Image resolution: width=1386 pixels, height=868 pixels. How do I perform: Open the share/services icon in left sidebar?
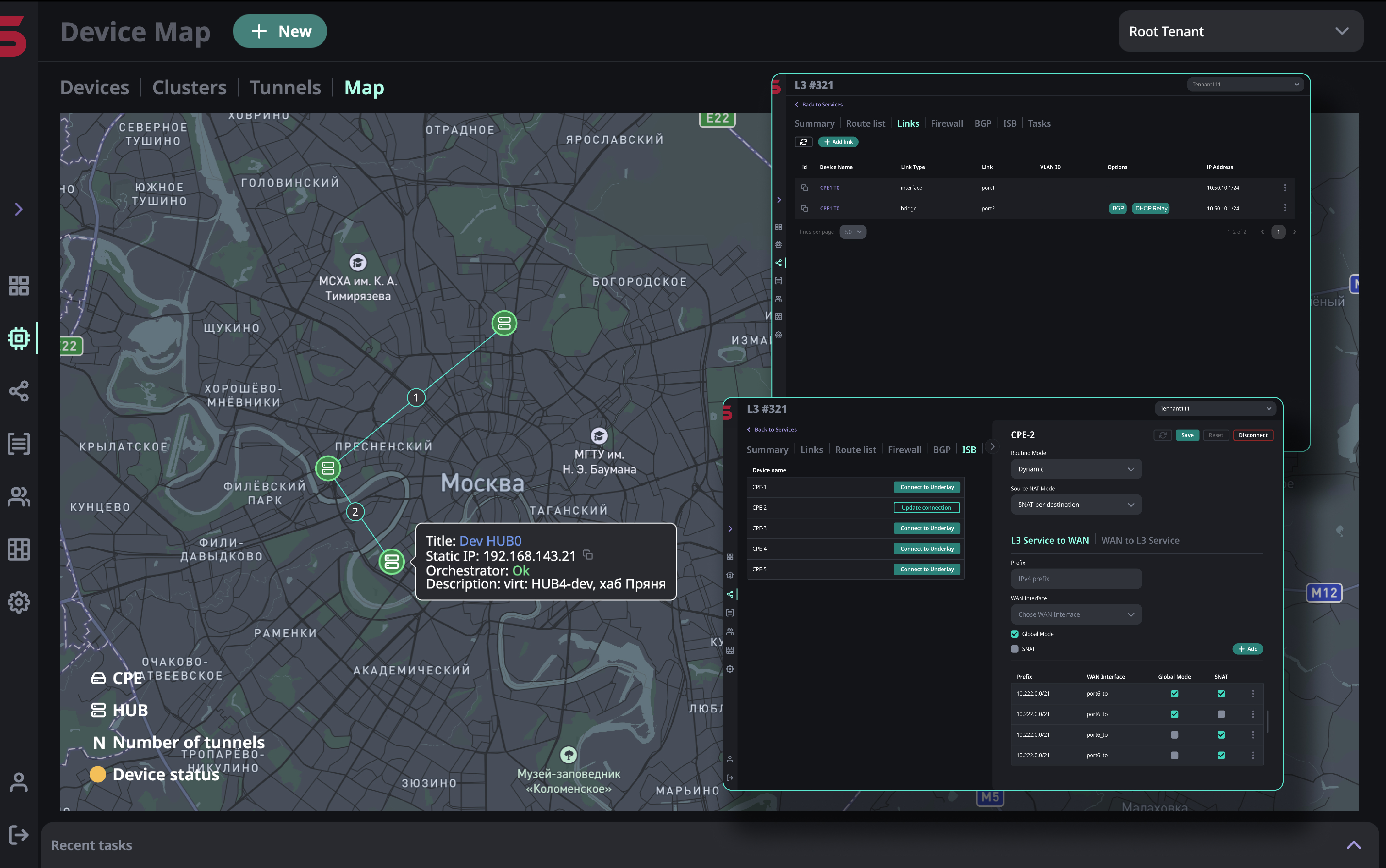18,391
